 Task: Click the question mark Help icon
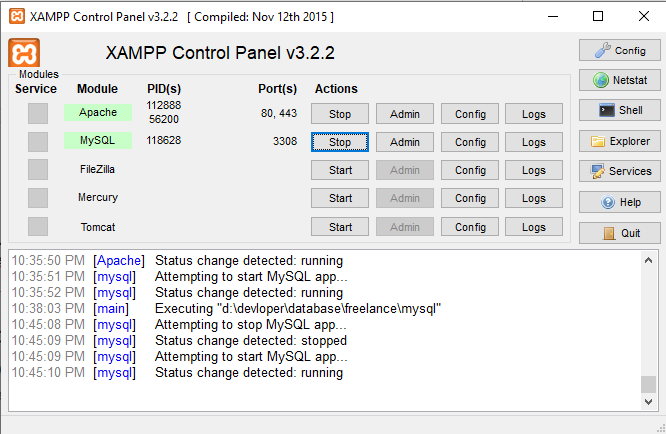[x=608, y=202]
